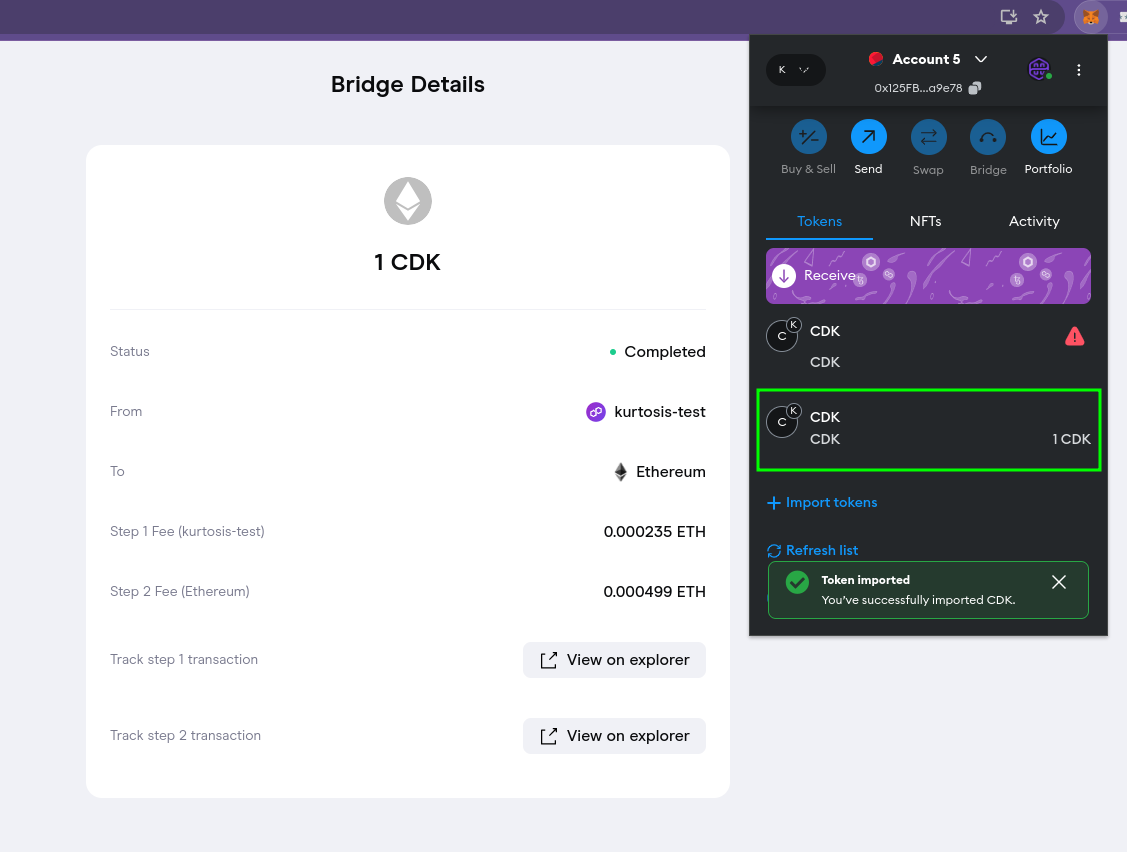The image size is (1127, 852).
Task: Click MetaMask fox extension icon
Action: click(x=1091, y=17)
